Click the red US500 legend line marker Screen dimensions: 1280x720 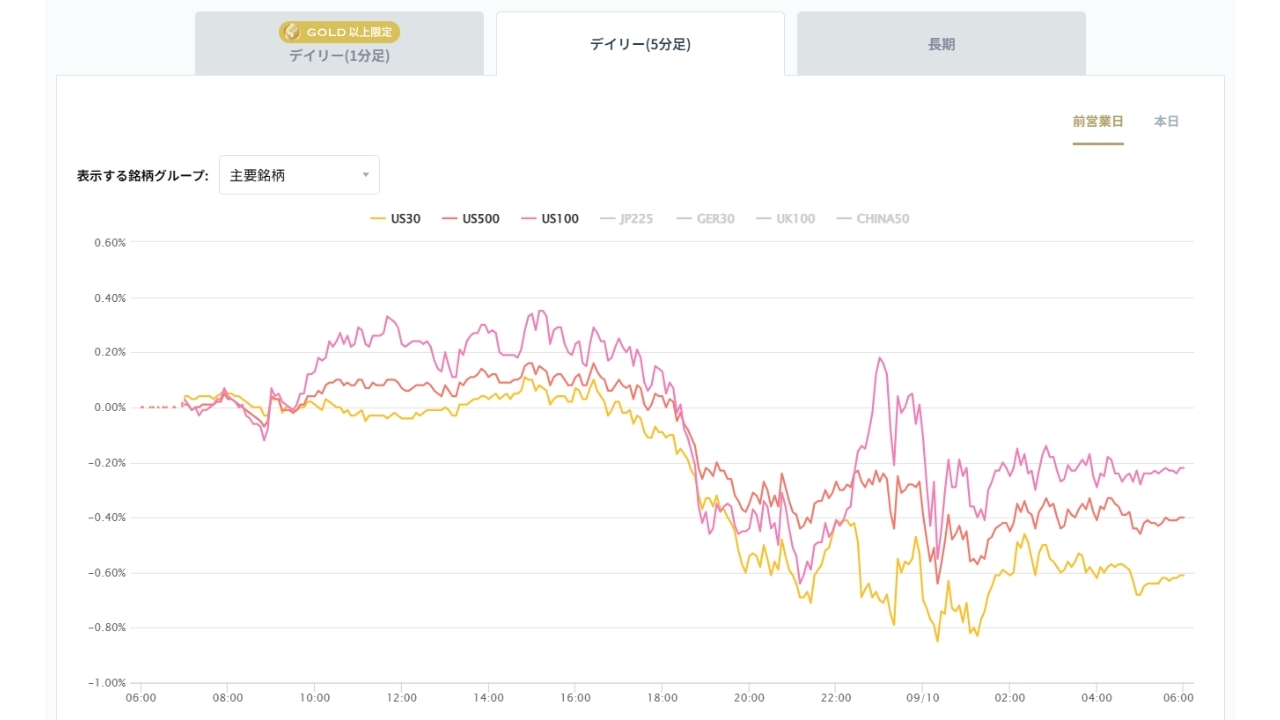(449, 219)
